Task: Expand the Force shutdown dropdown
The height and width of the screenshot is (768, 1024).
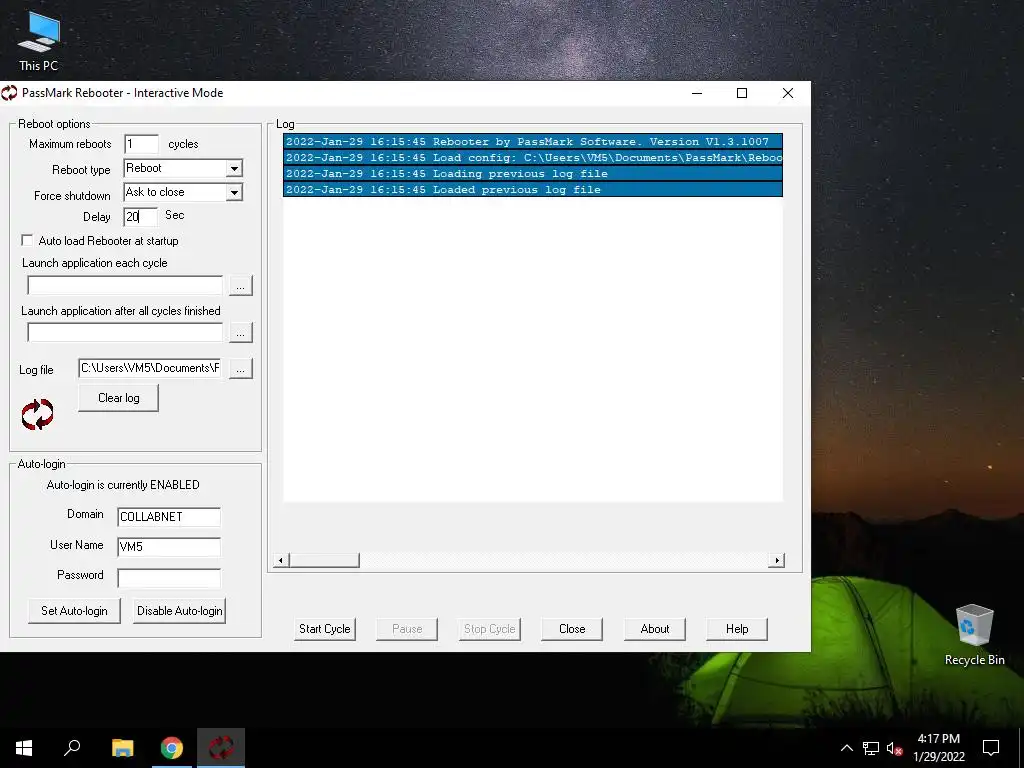Action: 234,192
